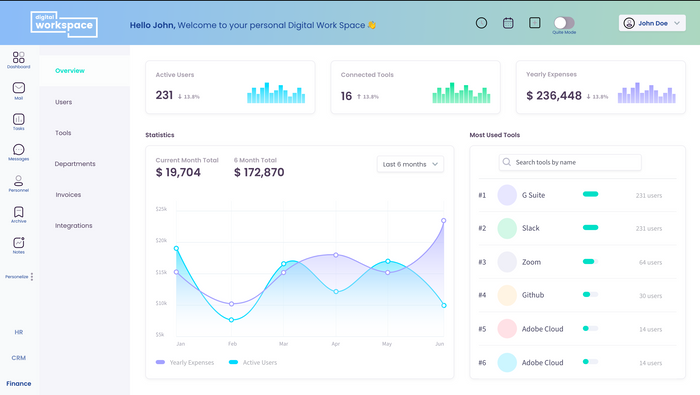The width and height of the screenshot is (700, 395).
Task: Click the Zoom tool avatar circle
Action: 507,262
